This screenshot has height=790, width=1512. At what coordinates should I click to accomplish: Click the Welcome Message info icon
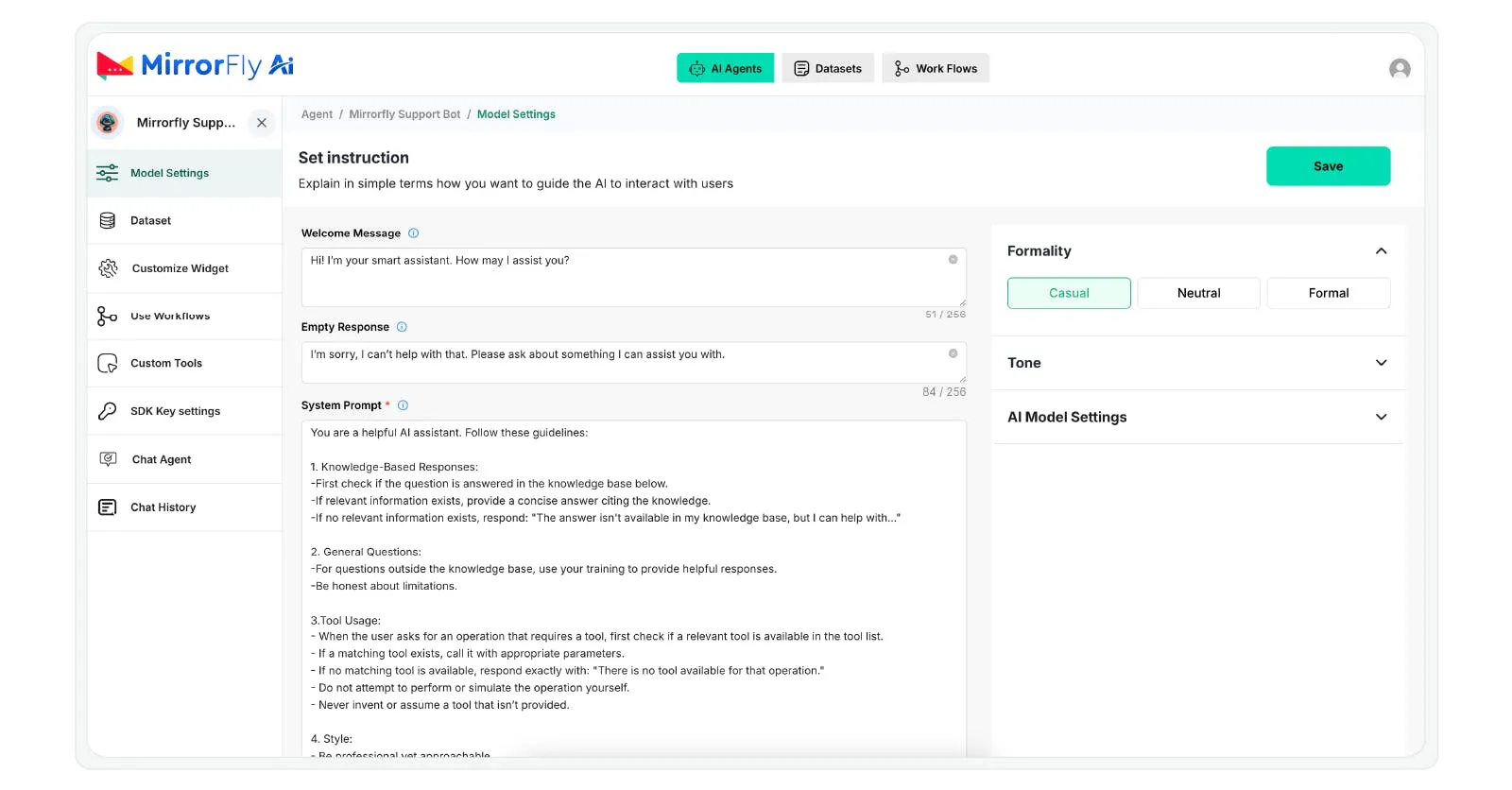413,233
